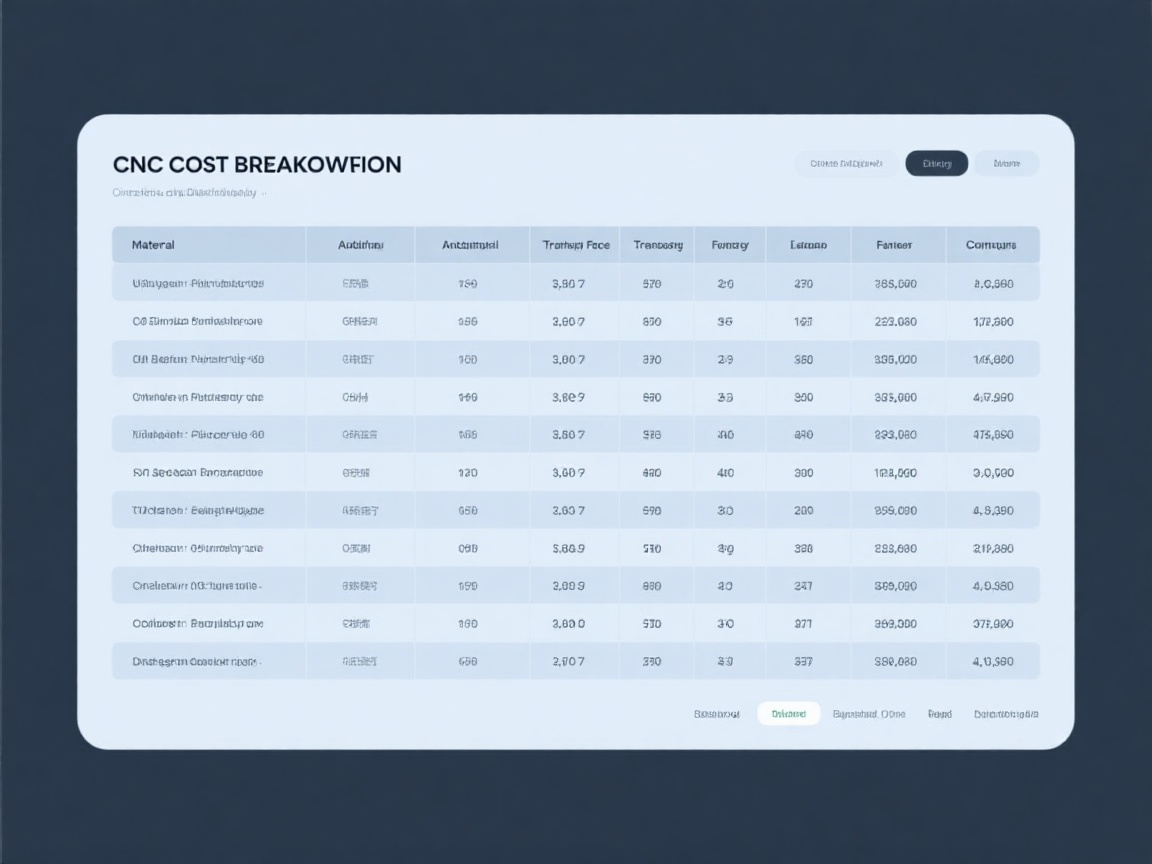Select the second data row of the table
The width and height of the screenshot is (1152, 864).
click(400, 321)
